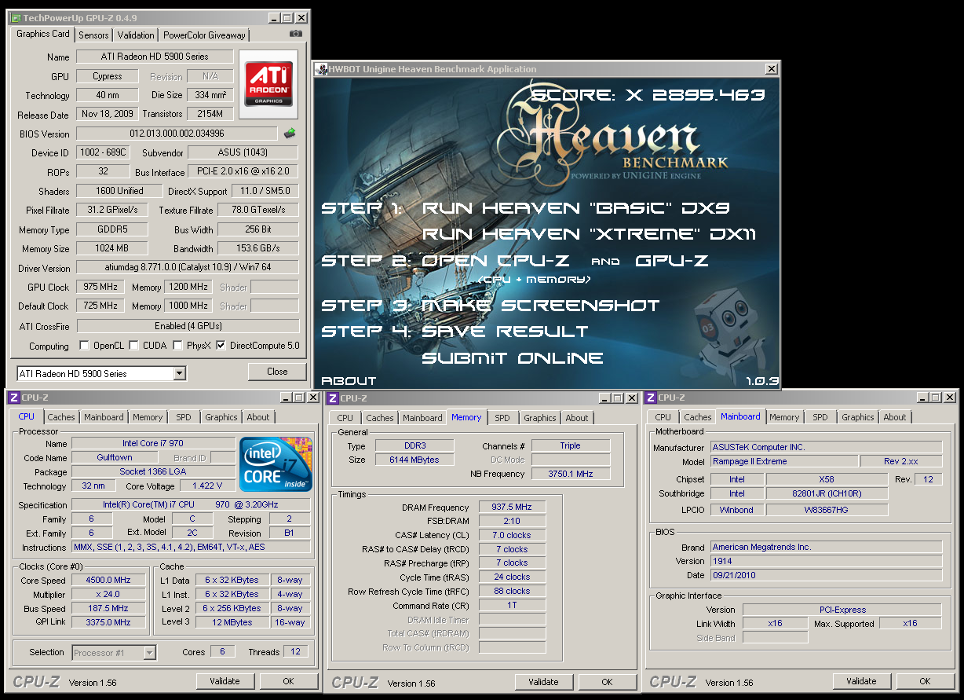This screenshot has width=964, height=700.
Task: Select the Graphics Card tab in GPU-Z
Action: [42, 34]
